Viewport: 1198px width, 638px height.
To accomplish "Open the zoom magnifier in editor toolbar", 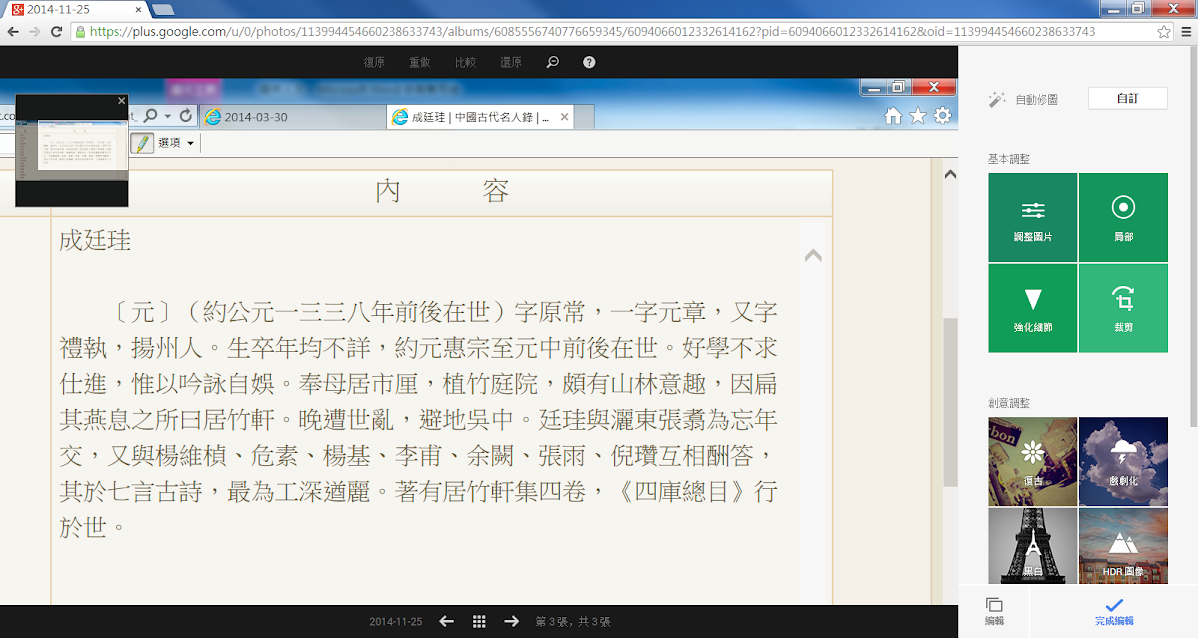I will click(x=552, y=63).
